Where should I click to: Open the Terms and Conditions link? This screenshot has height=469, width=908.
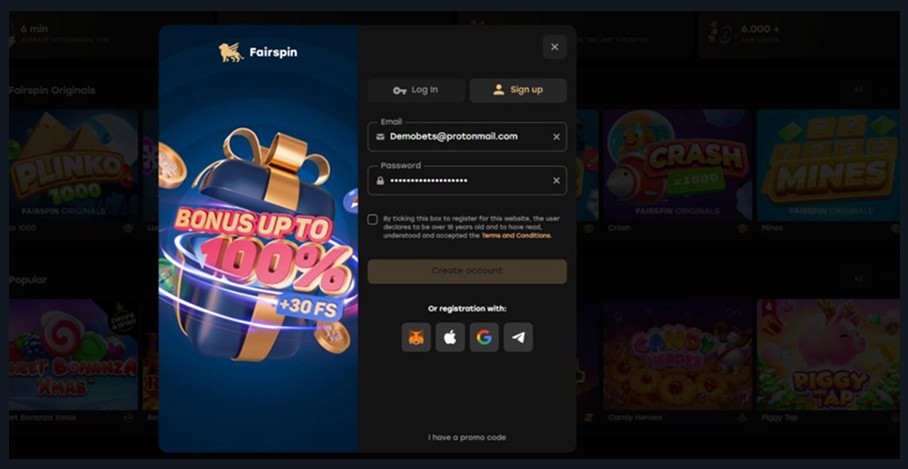(516, 236)
